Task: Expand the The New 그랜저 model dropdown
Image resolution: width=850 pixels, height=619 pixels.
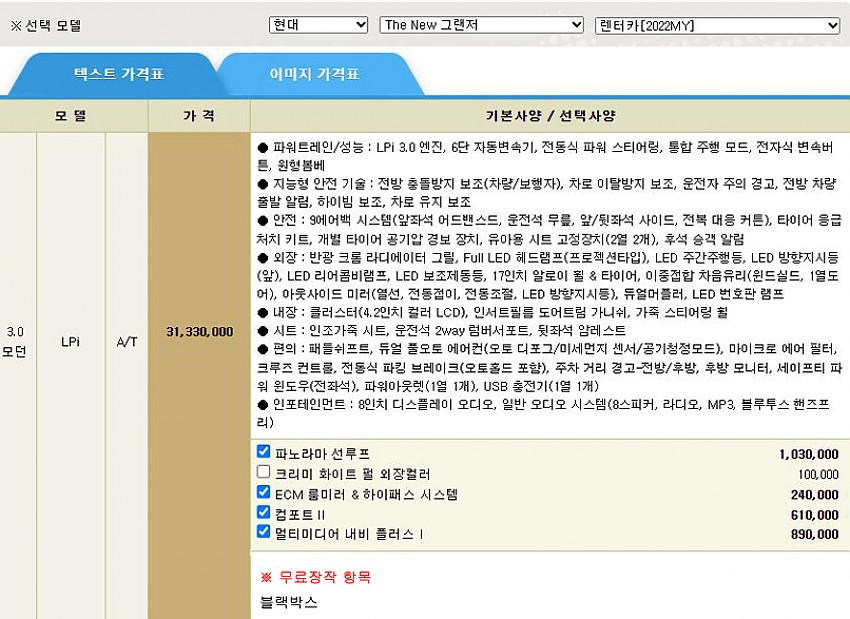Action: tap(481, 25)
